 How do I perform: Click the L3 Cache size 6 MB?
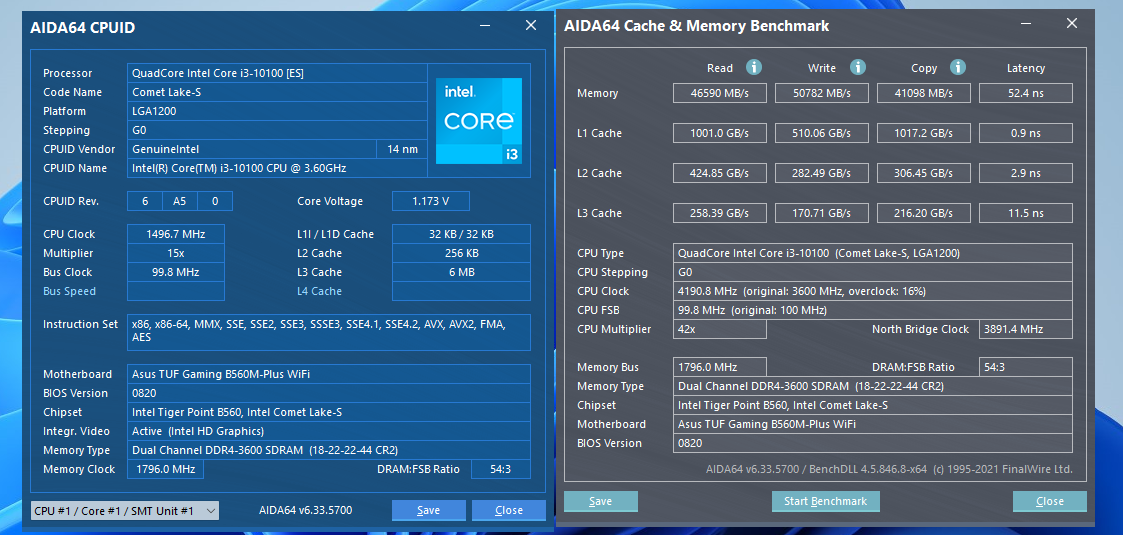point(461,272)
